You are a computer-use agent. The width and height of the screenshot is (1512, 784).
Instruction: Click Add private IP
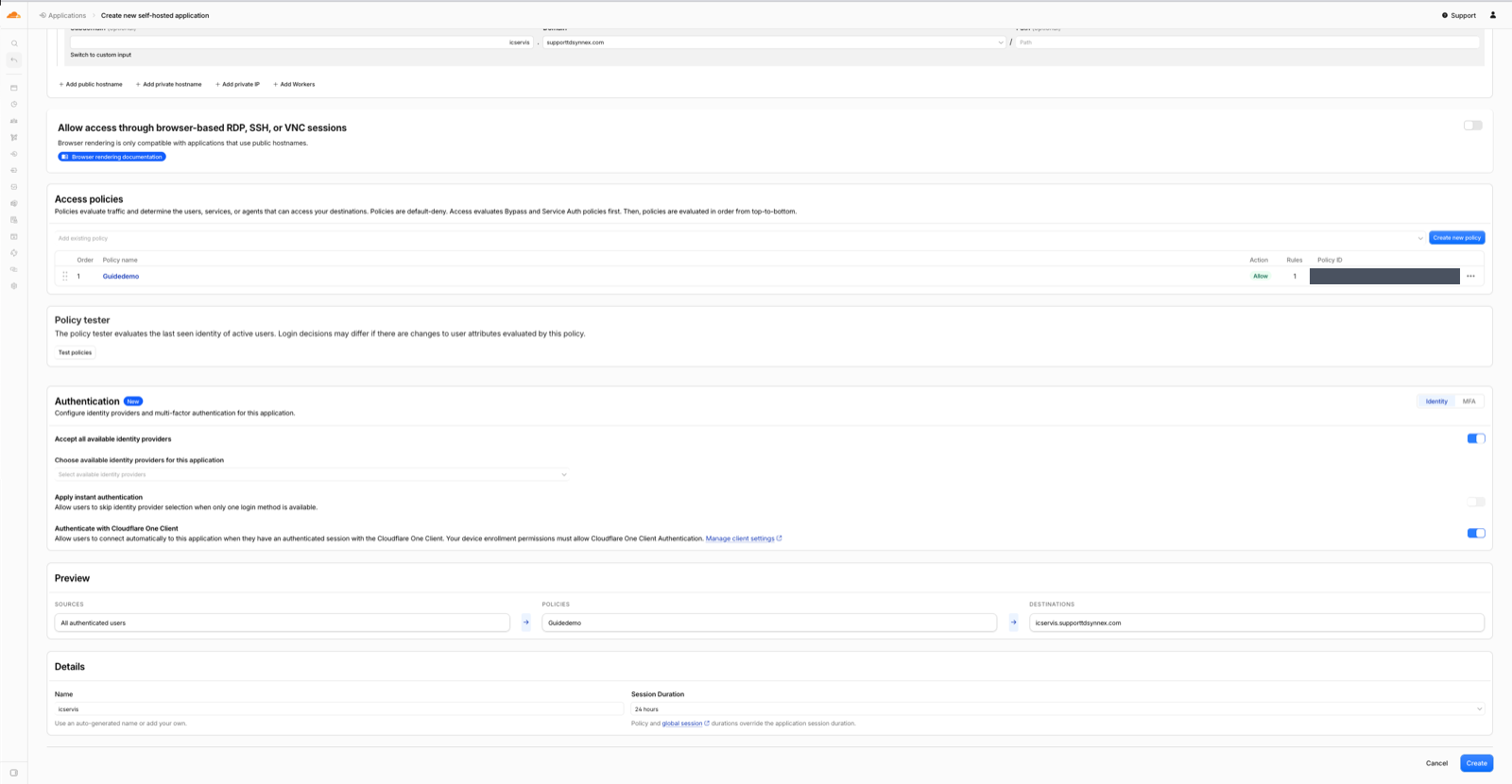point(237,84)
